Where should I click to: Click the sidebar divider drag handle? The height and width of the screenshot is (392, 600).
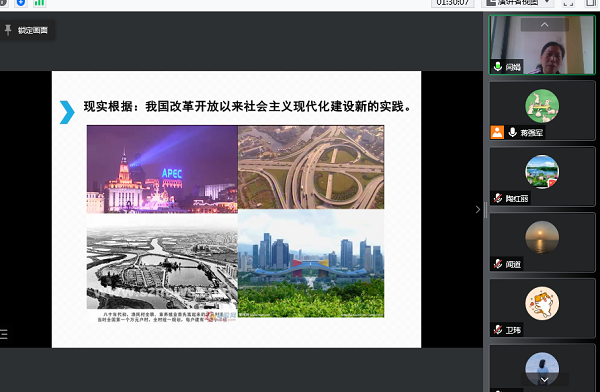486,210
